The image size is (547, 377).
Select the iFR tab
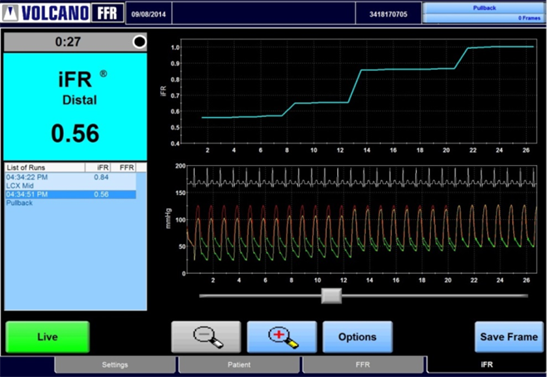click(487, 365)
